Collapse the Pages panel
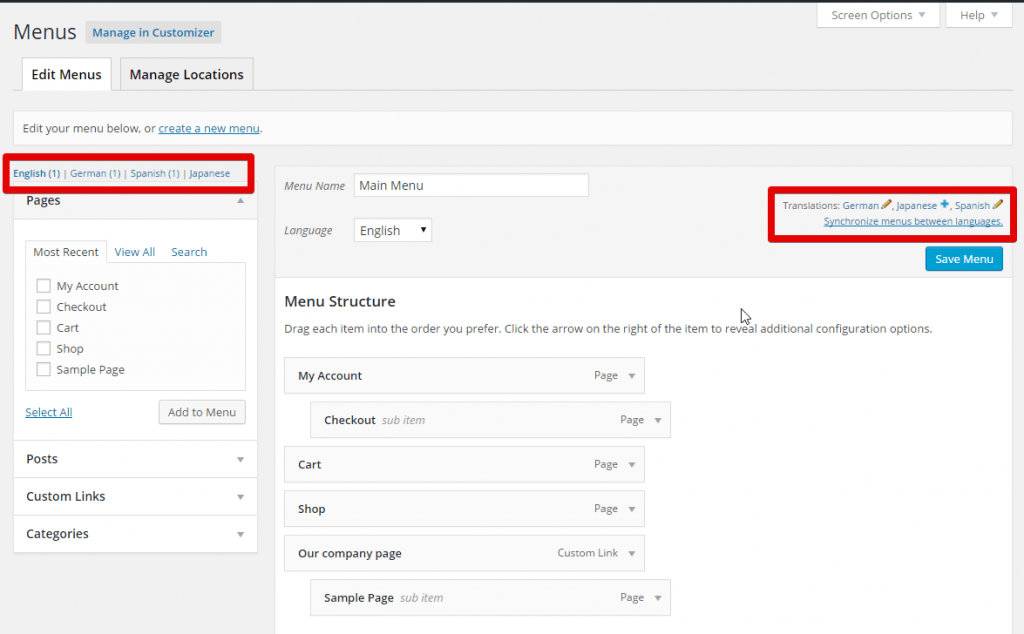The image size is (1024, 634). 241,200
